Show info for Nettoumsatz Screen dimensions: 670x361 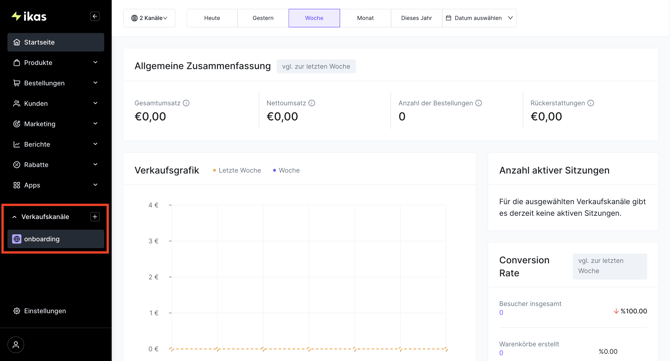point(312,103)
